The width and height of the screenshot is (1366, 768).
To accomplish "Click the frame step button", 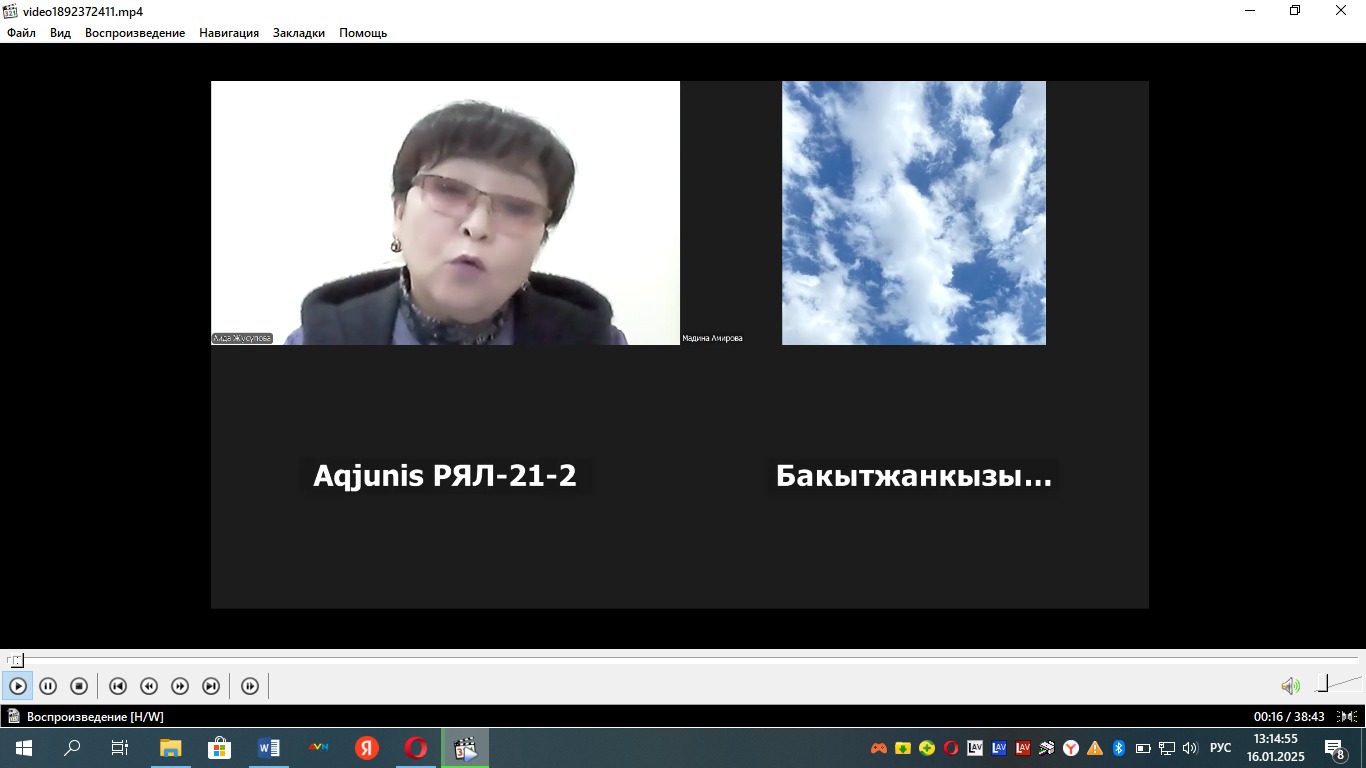I will click(x=250, y=686).
